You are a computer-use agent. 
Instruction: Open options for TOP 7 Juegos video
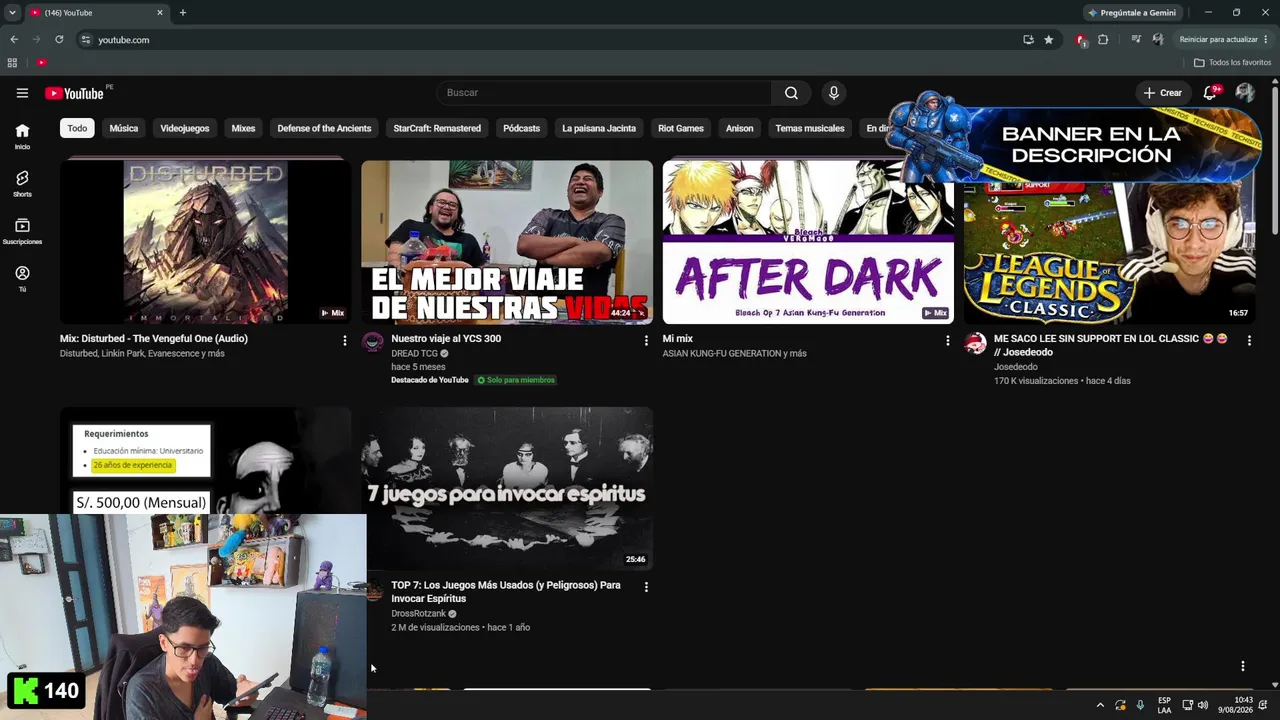pos(646,587)
